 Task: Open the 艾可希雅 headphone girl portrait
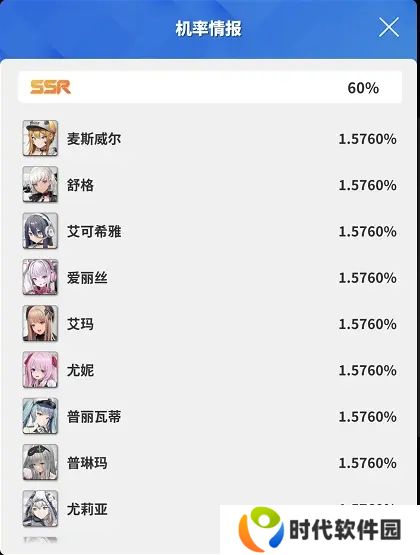click(x=40, y=231)
